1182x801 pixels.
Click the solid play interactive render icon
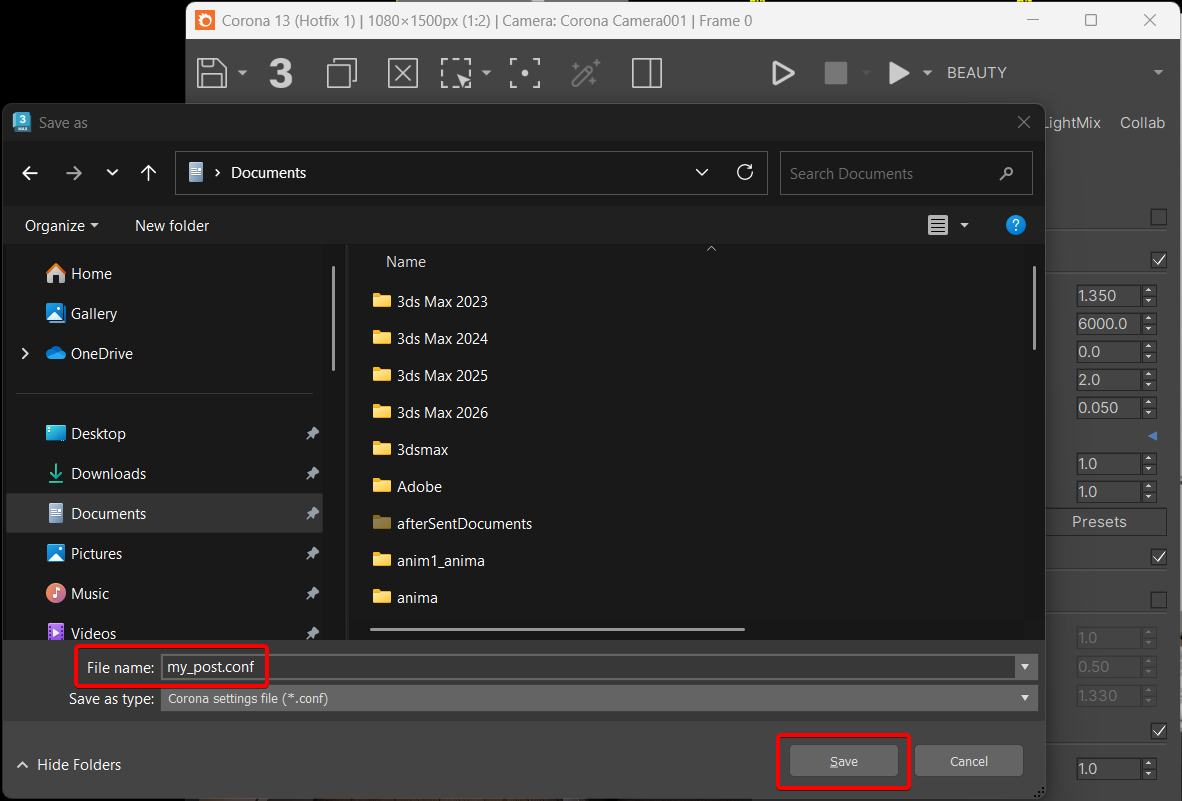pos(899,73)
